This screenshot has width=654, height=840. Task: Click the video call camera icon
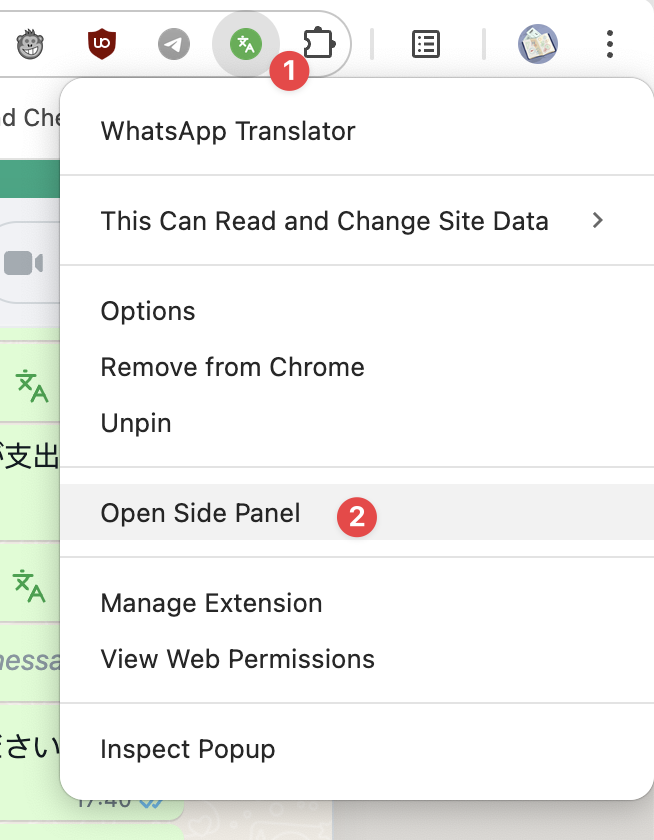pos(24,263)
